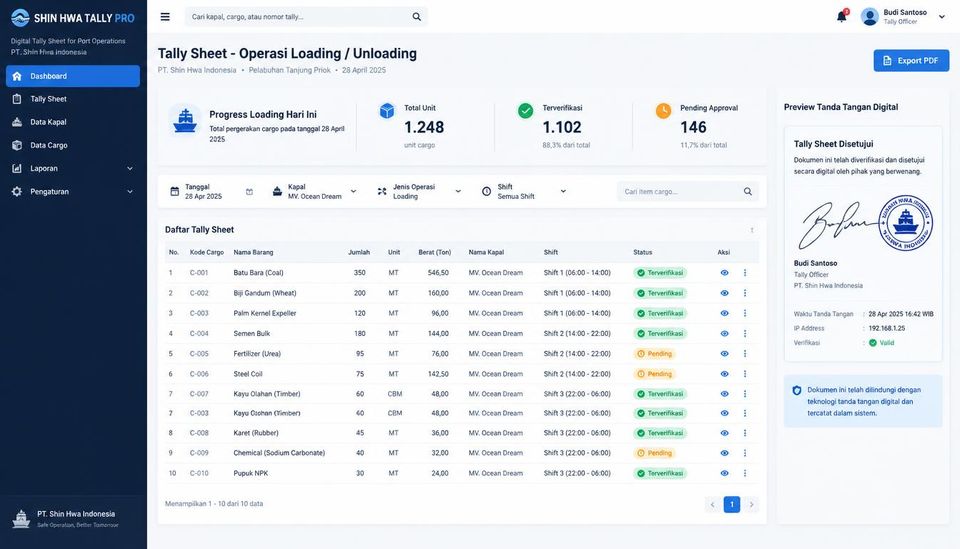Open more options for Pupuk NPK row
The image size is (960, 549).
(745, 473)
